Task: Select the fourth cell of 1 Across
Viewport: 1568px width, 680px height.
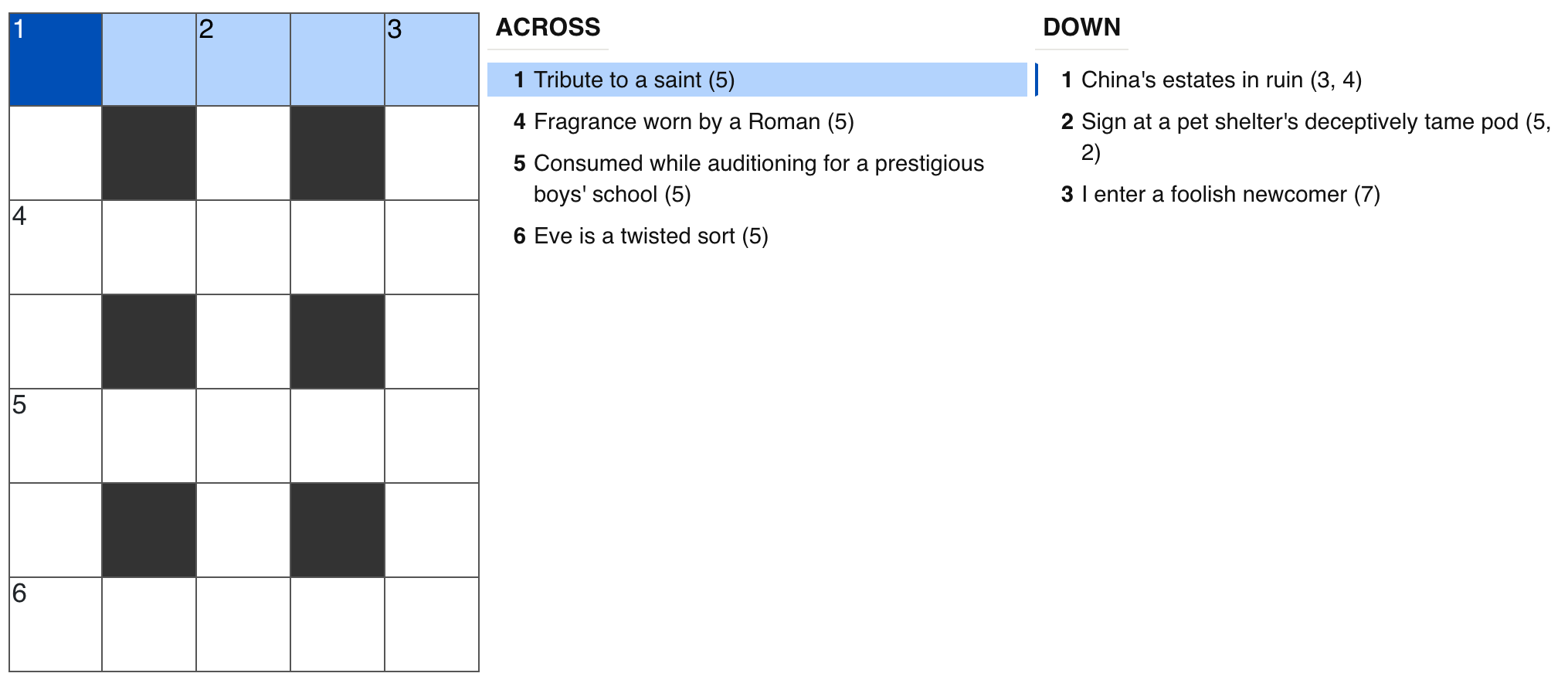Action: point(338,59)
